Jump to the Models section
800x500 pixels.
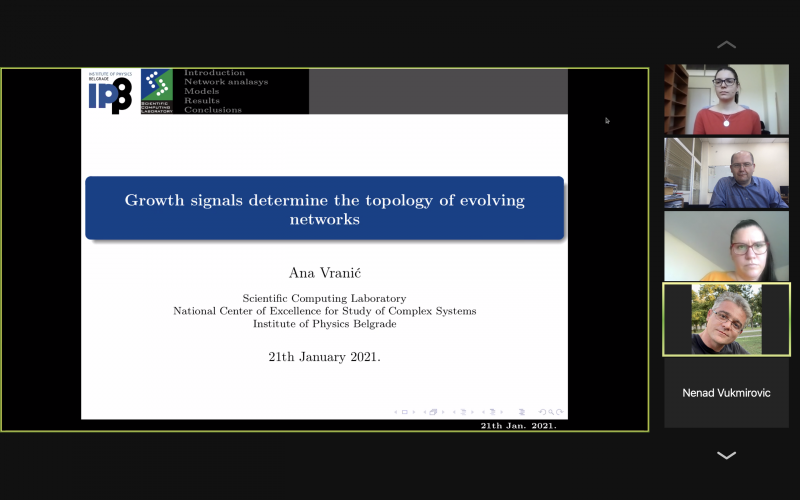(x=201, y=91)
